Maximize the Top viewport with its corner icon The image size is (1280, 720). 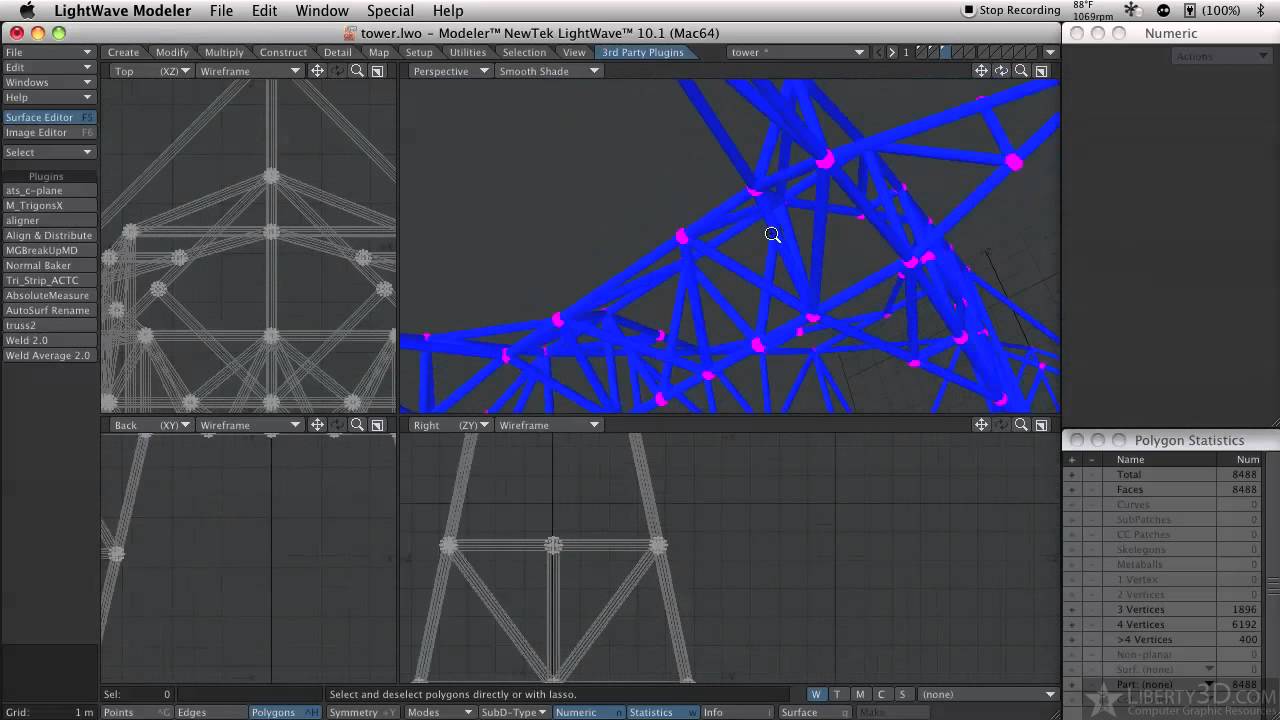click(x=377, y=71)
